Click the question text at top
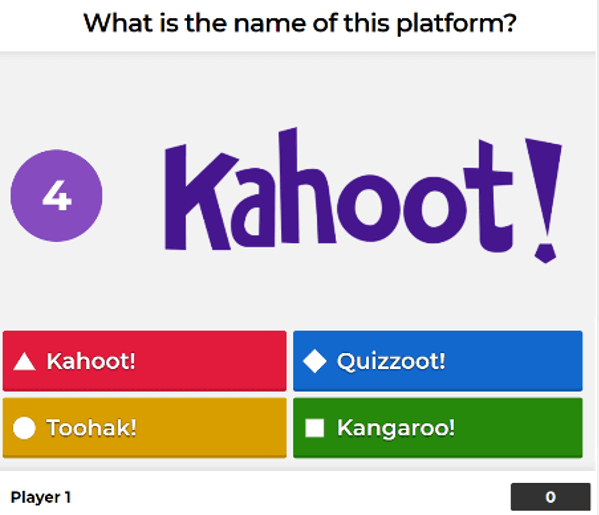Screen dimensions: 599x515 tap(300, 23)
